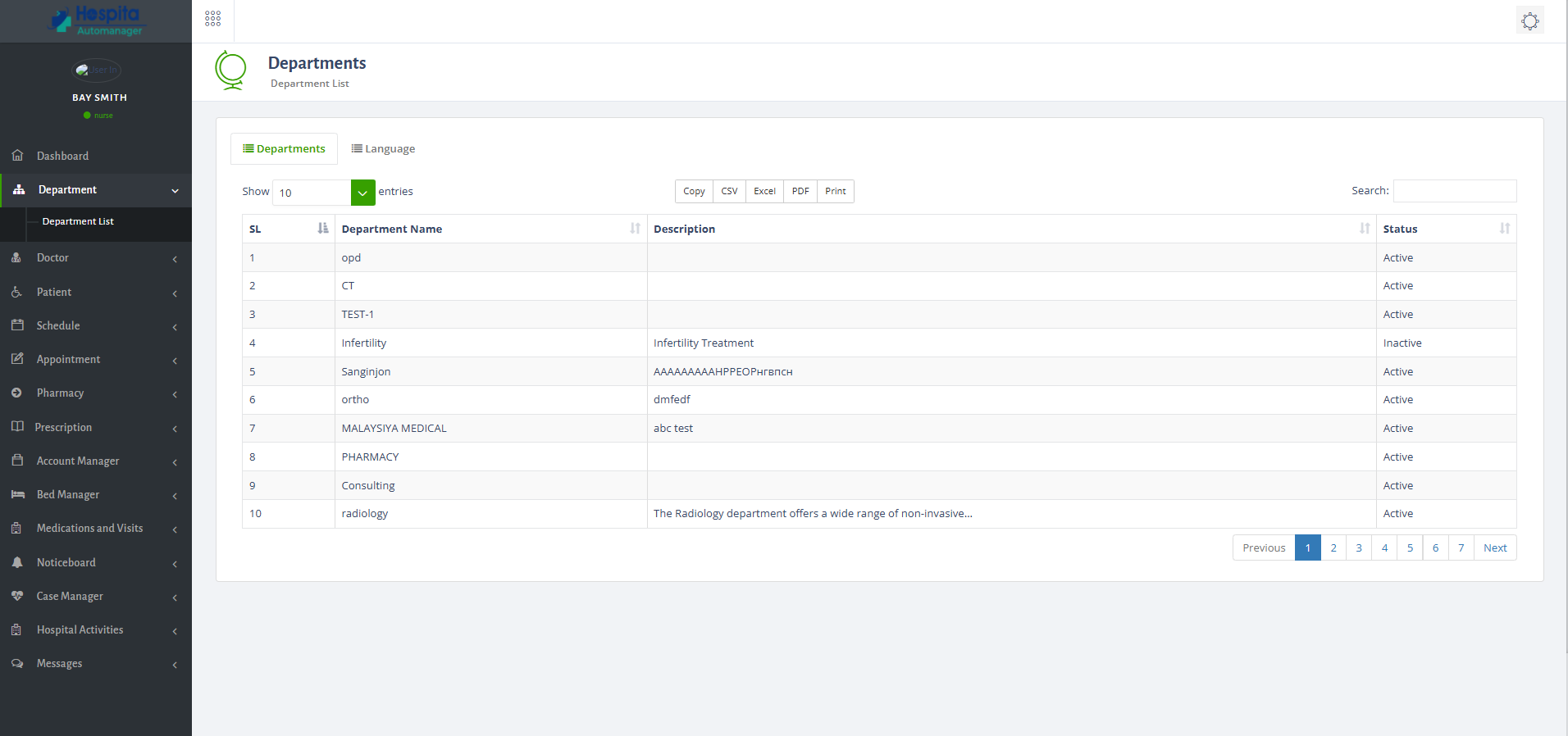The width and height of the screenshot is (1568, 736).
Task: Expand the Schedule sidebar menu
Action: pos(175,327)
